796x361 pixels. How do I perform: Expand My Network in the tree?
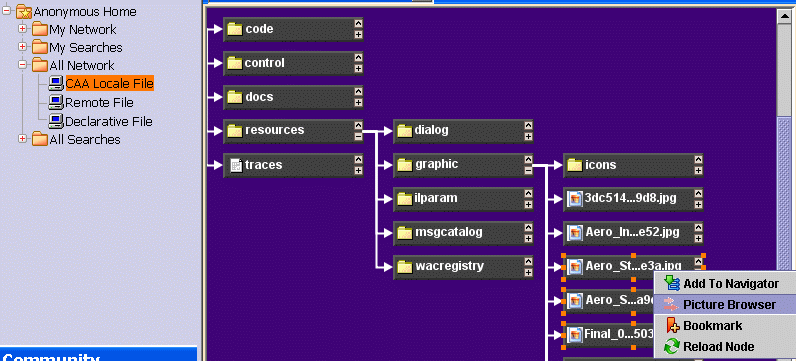pyautogui.click(x=22, y=29)
